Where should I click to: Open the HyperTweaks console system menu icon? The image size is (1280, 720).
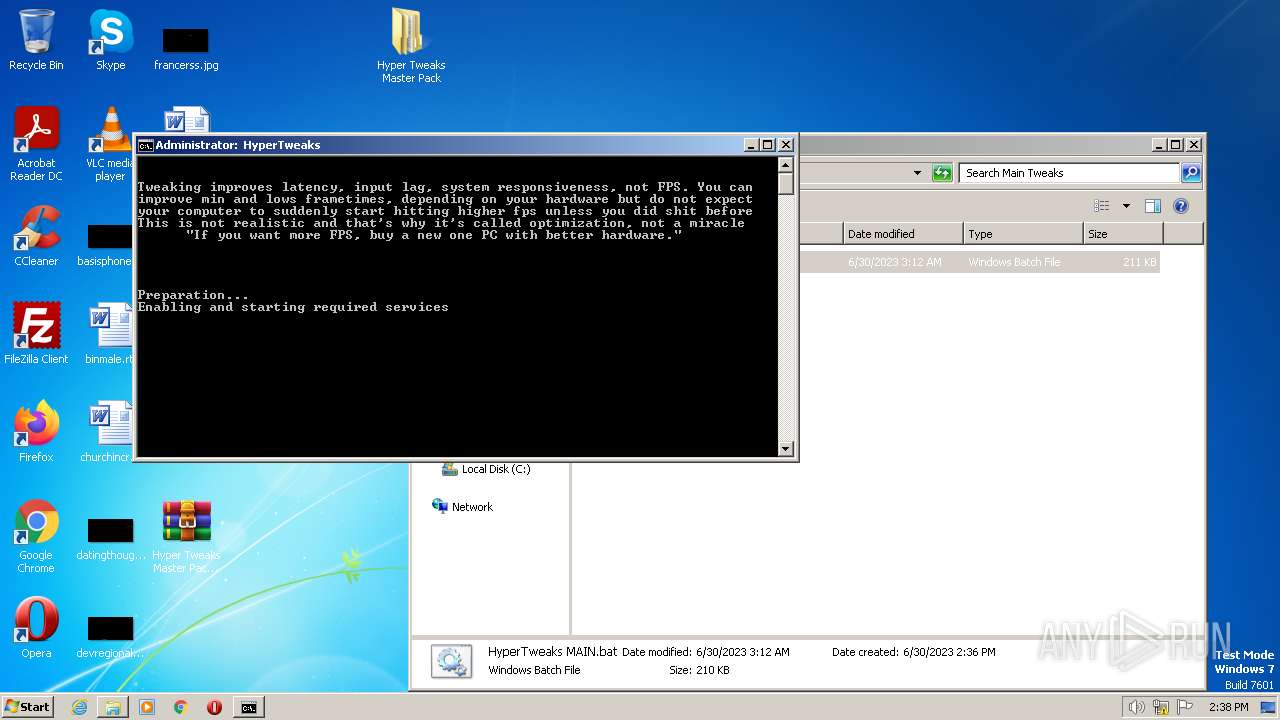point(145,145)
